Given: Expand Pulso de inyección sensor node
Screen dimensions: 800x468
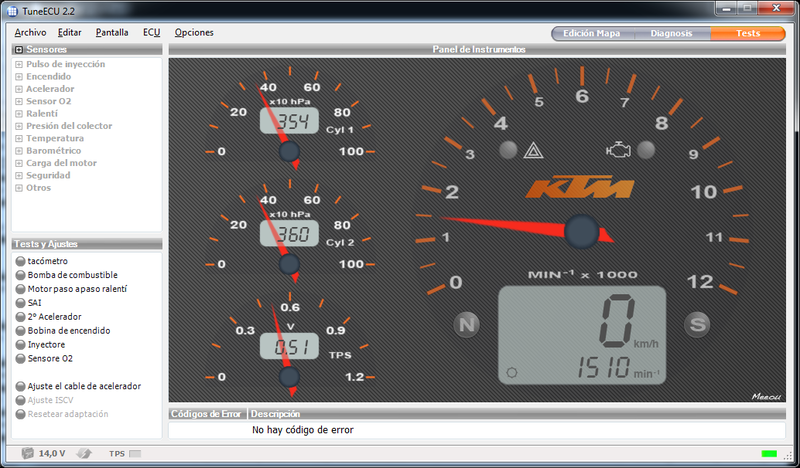Looking at the screenshot, I should click(19, 64).
